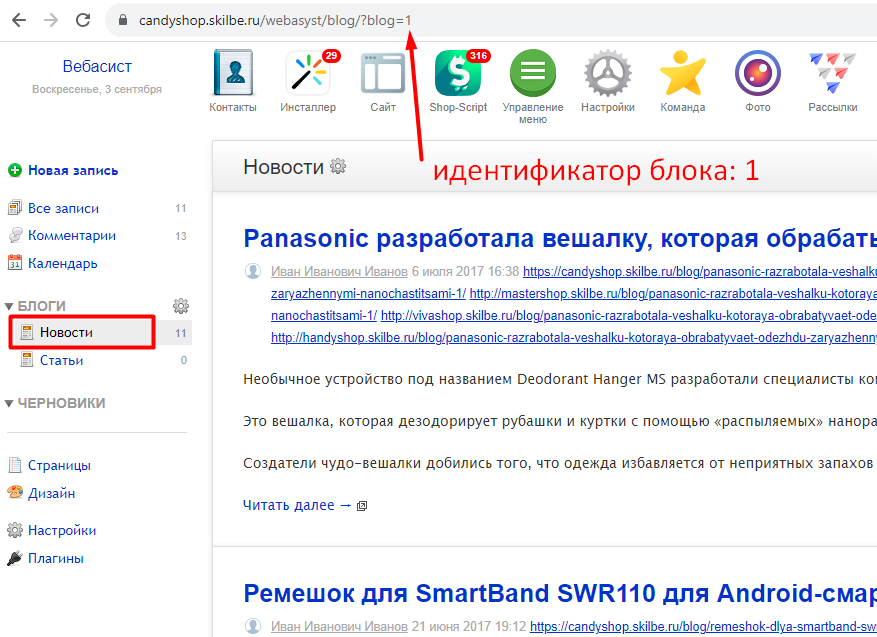Open the Shop-Script app icon
Image resolution: width=877 pixels, height=637 pixels.
(458, 74)
